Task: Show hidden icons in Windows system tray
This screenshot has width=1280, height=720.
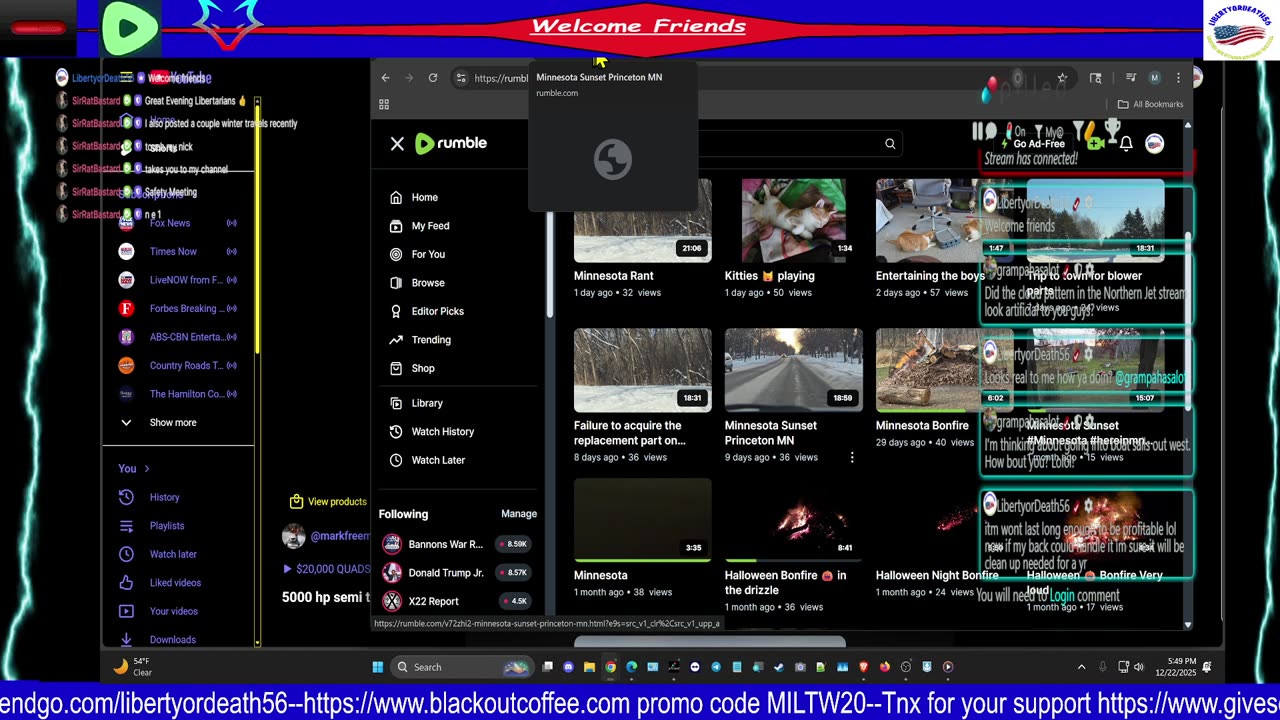Action: pyautogui.click(x=1081, y=667)
